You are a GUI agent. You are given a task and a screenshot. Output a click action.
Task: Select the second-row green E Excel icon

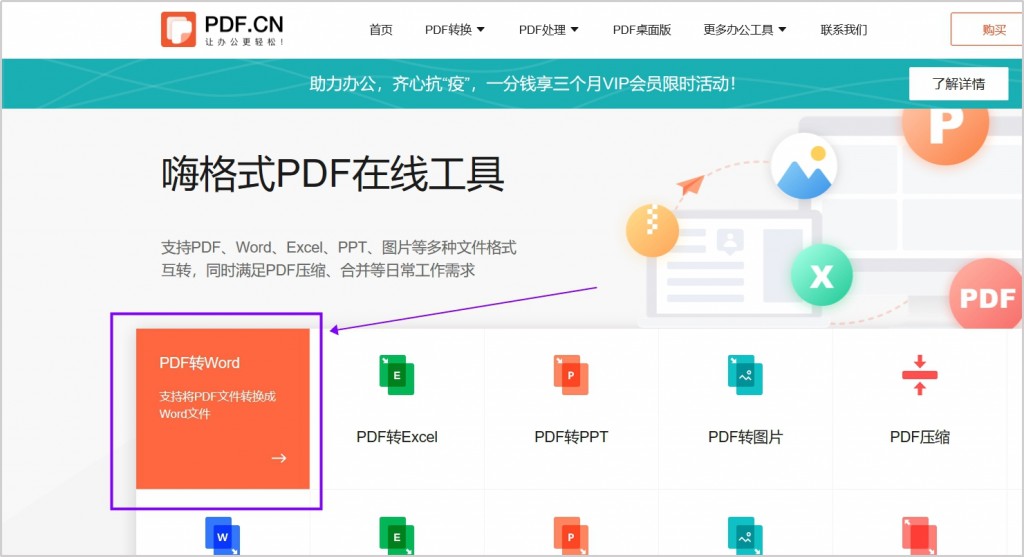pyautogui.click(x=396, y=536)
